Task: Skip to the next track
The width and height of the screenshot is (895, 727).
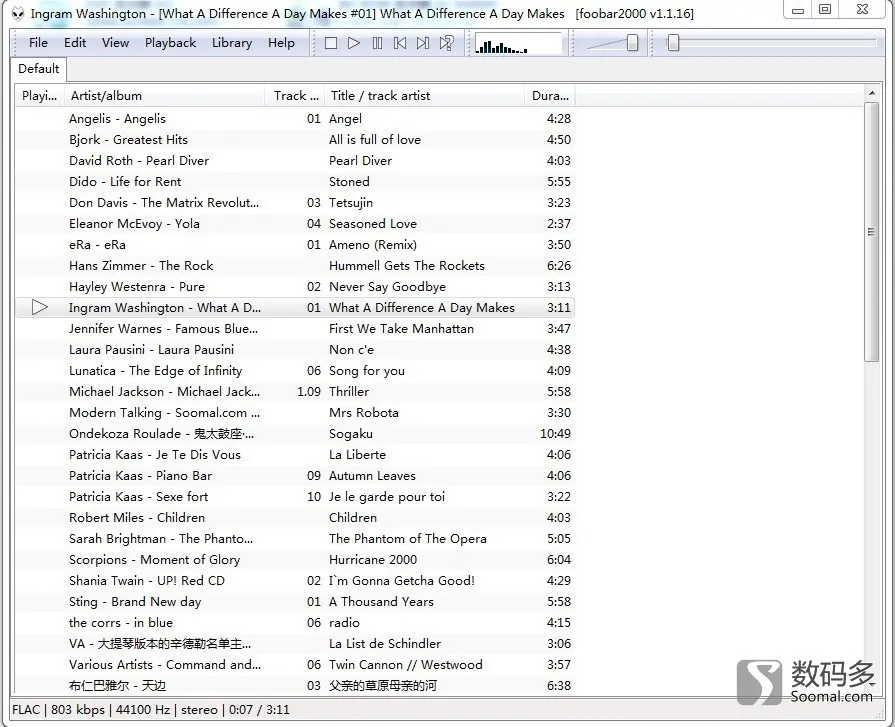Action: (x=423, y=43)
